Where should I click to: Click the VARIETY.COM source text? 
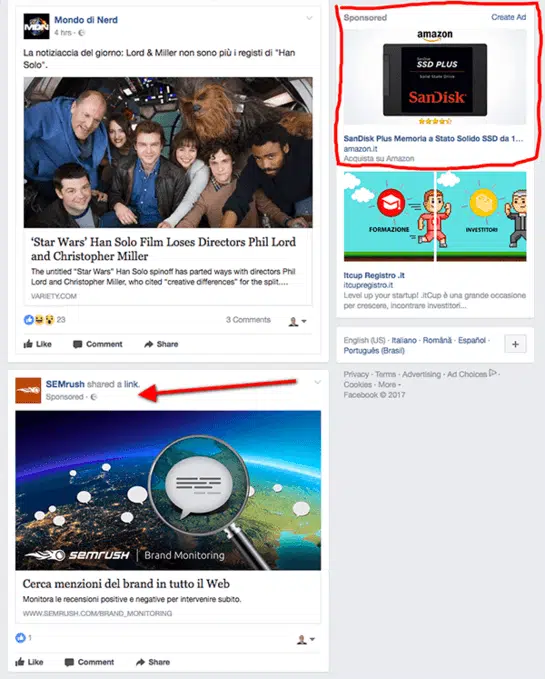tap(54, 296)
